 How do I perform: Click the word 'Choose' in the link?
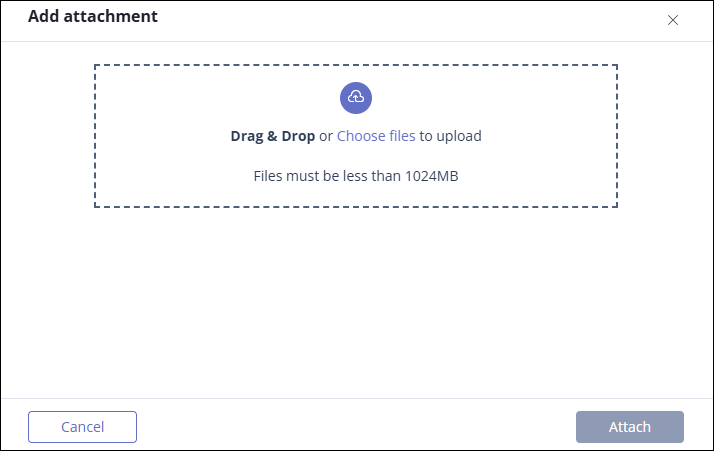(361, 136)
